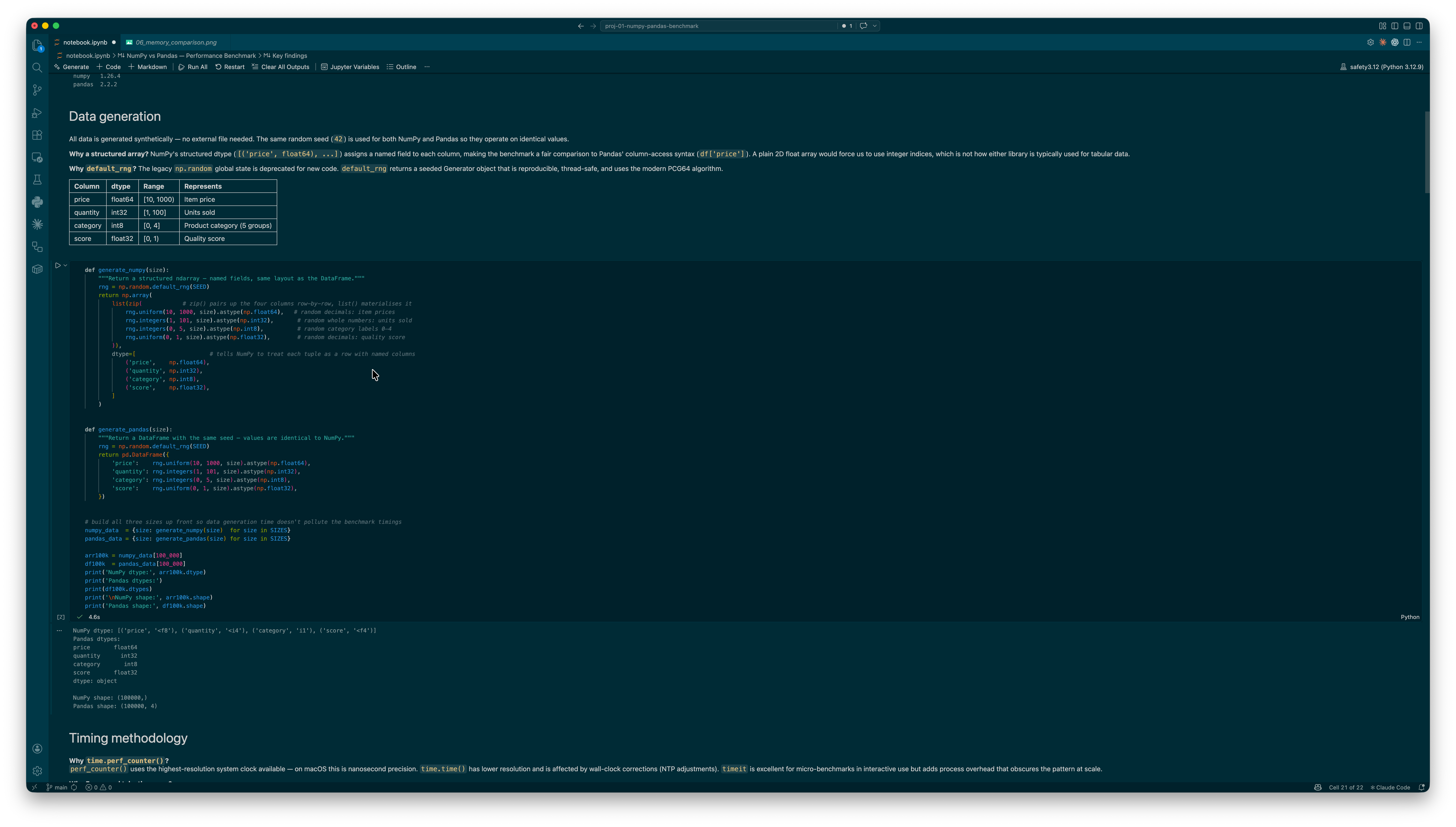1456x827 pixels.
Task: Open the notebook Outline
Action: [402, 67]
